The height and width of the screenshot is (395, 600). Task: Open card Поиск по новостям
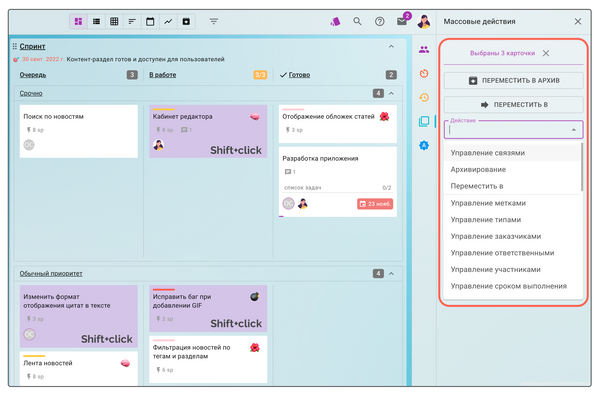[78, 131]
